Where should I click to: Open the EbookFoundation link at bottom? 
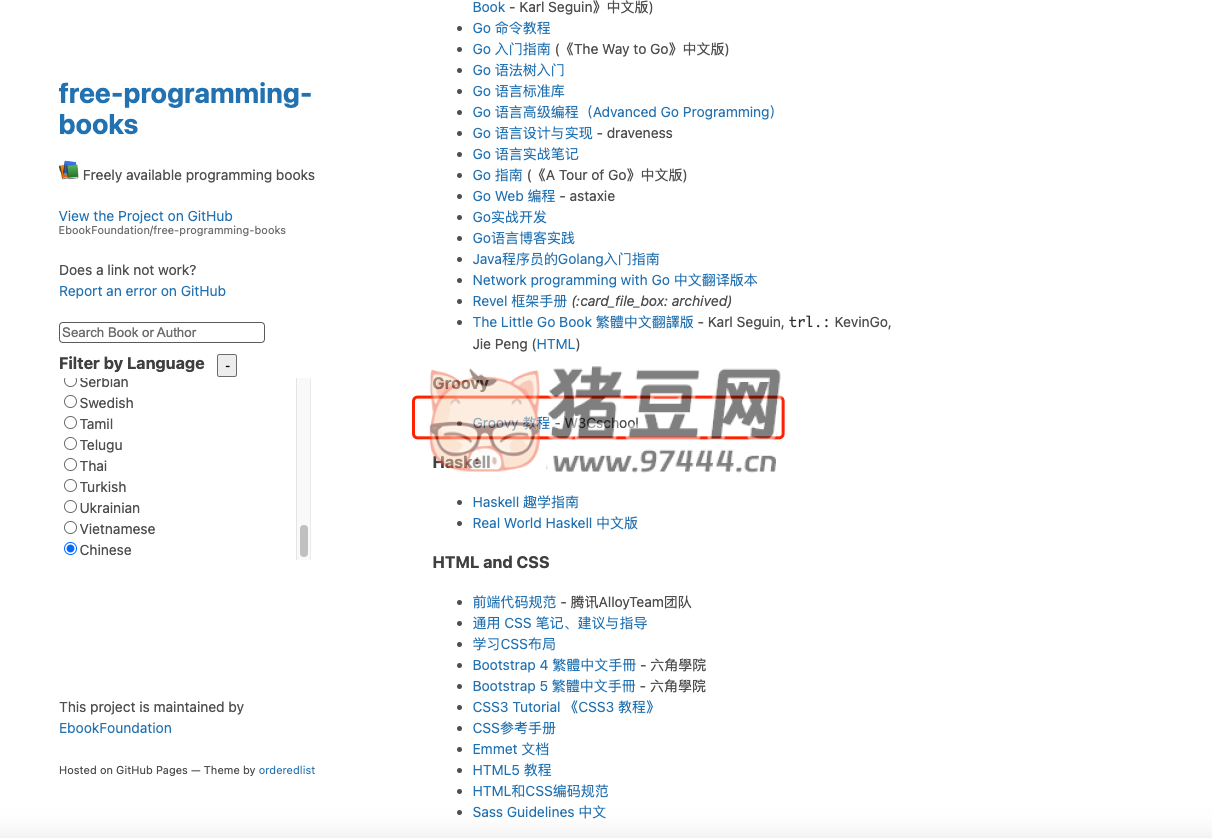(115, 728)
